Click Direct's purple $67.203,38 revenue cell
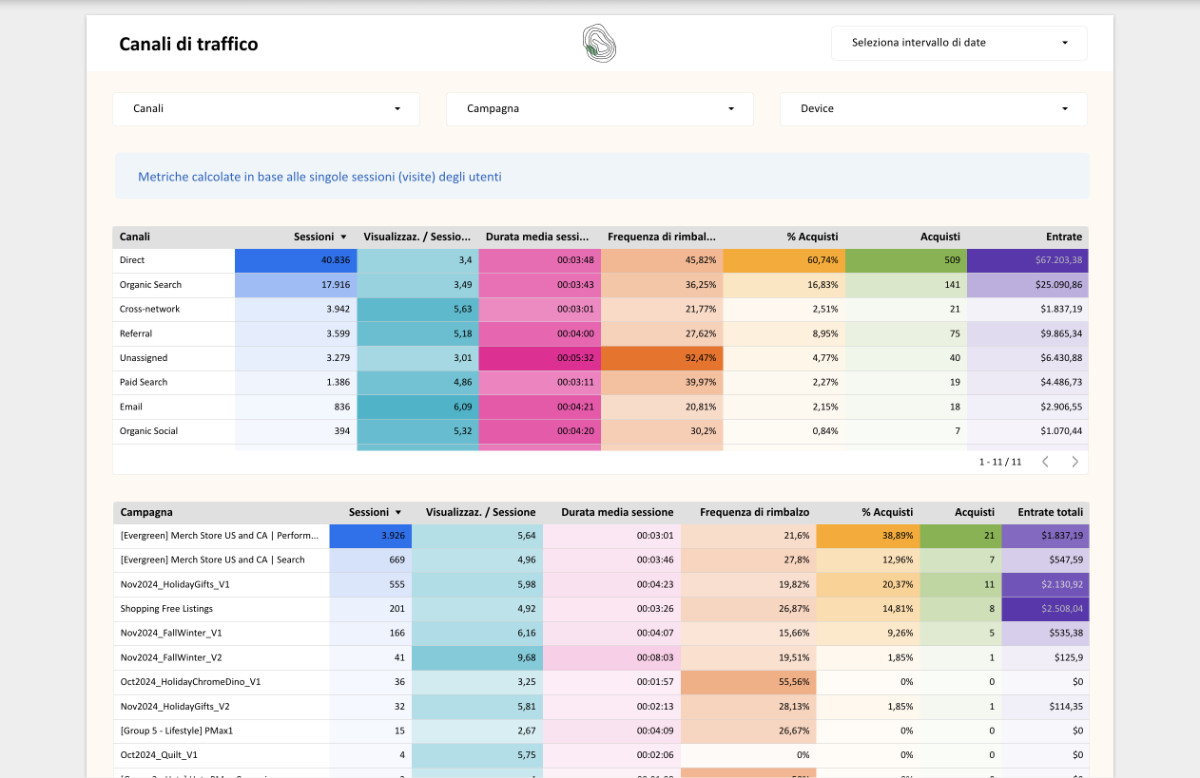Image resolution: width=1200 pixels, height=778 pixels. pos(1027,260)
